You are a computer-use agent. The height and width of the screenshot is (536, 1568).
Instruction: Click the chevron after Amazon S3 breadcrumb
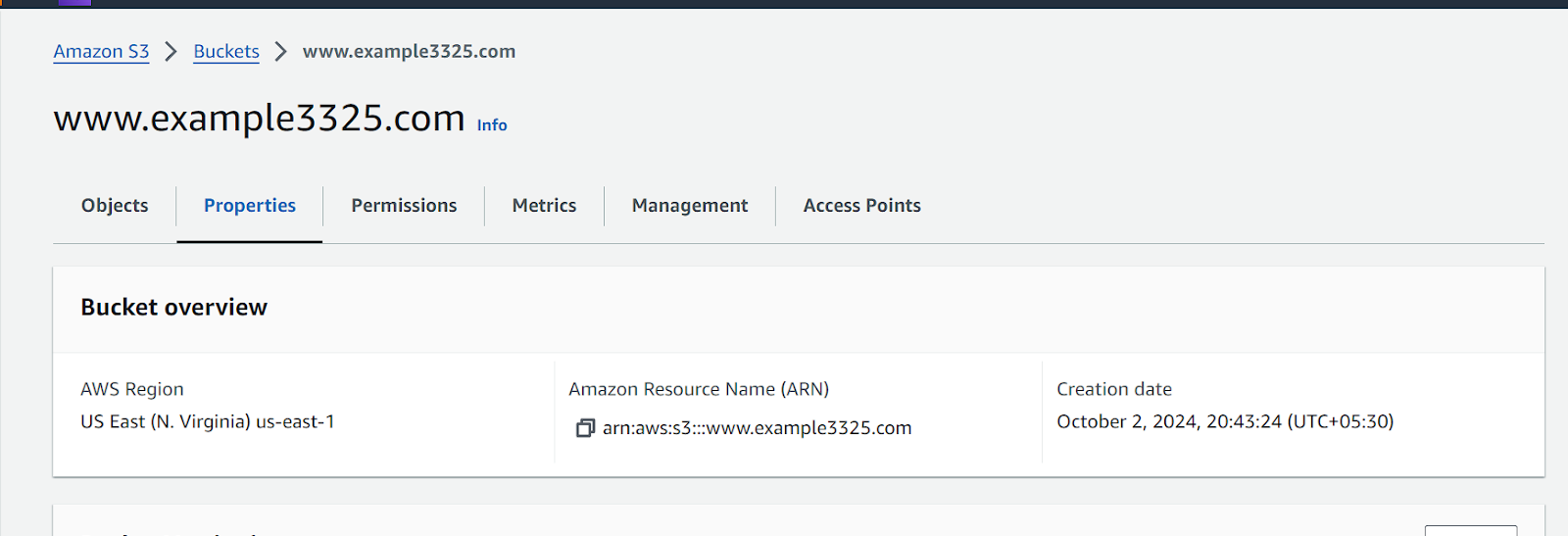171,52
